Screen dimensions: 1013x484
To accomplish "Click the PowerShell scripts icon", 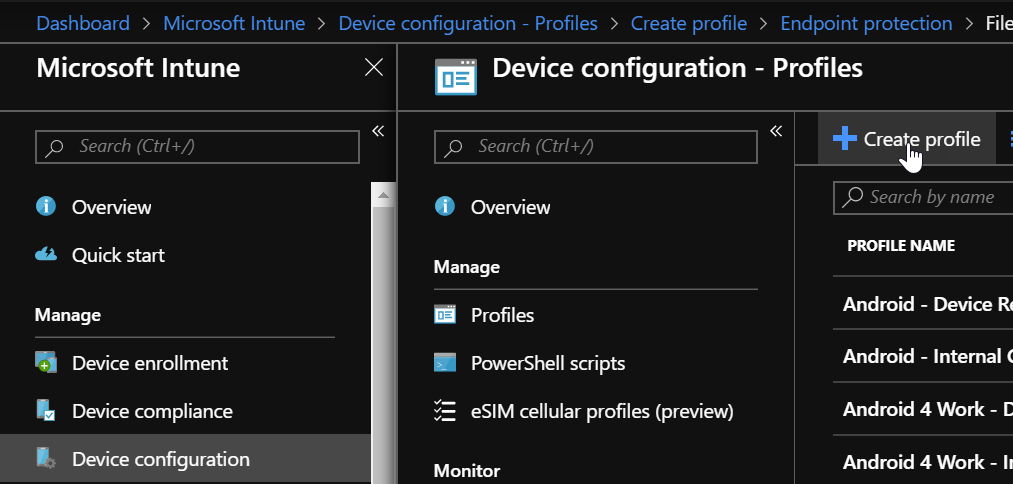I will pyautogui.click(x=445, y=363).
